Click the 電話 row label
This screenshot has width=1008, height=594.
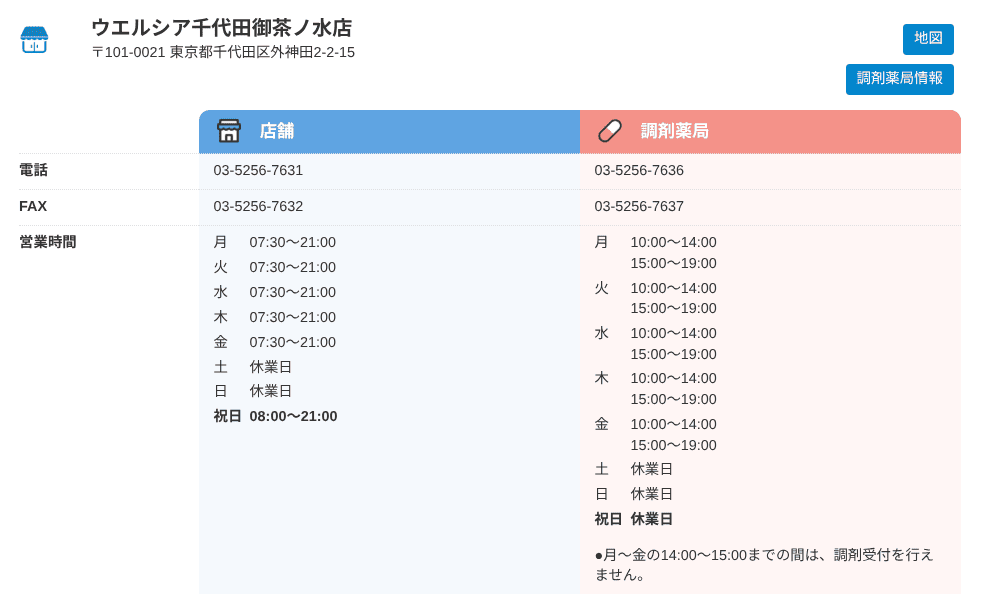point(33,171)
